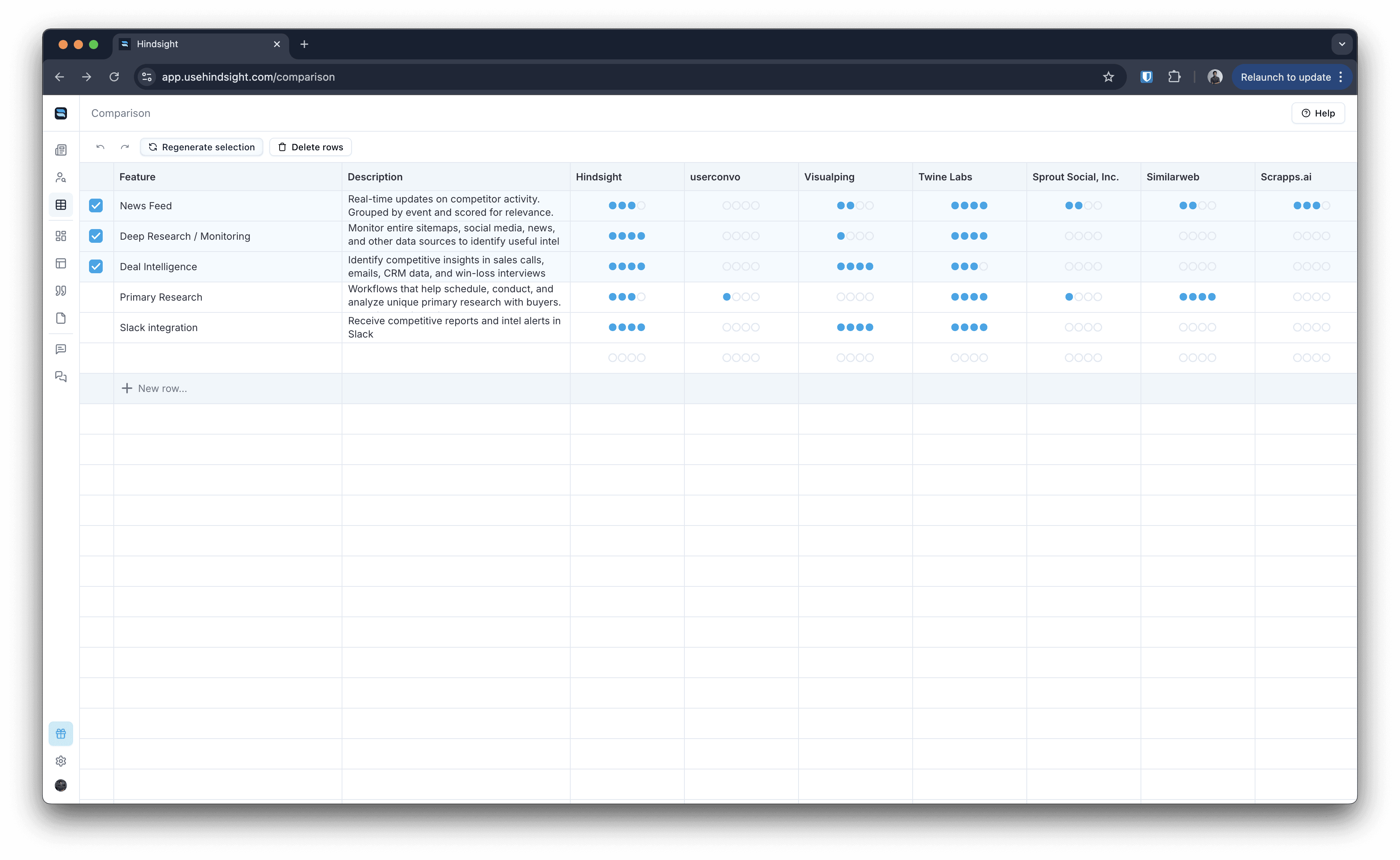The width and height of the screenshot is (1400, 860).
Task: View site information next to the URL
Action: click(x=147, y=77)
